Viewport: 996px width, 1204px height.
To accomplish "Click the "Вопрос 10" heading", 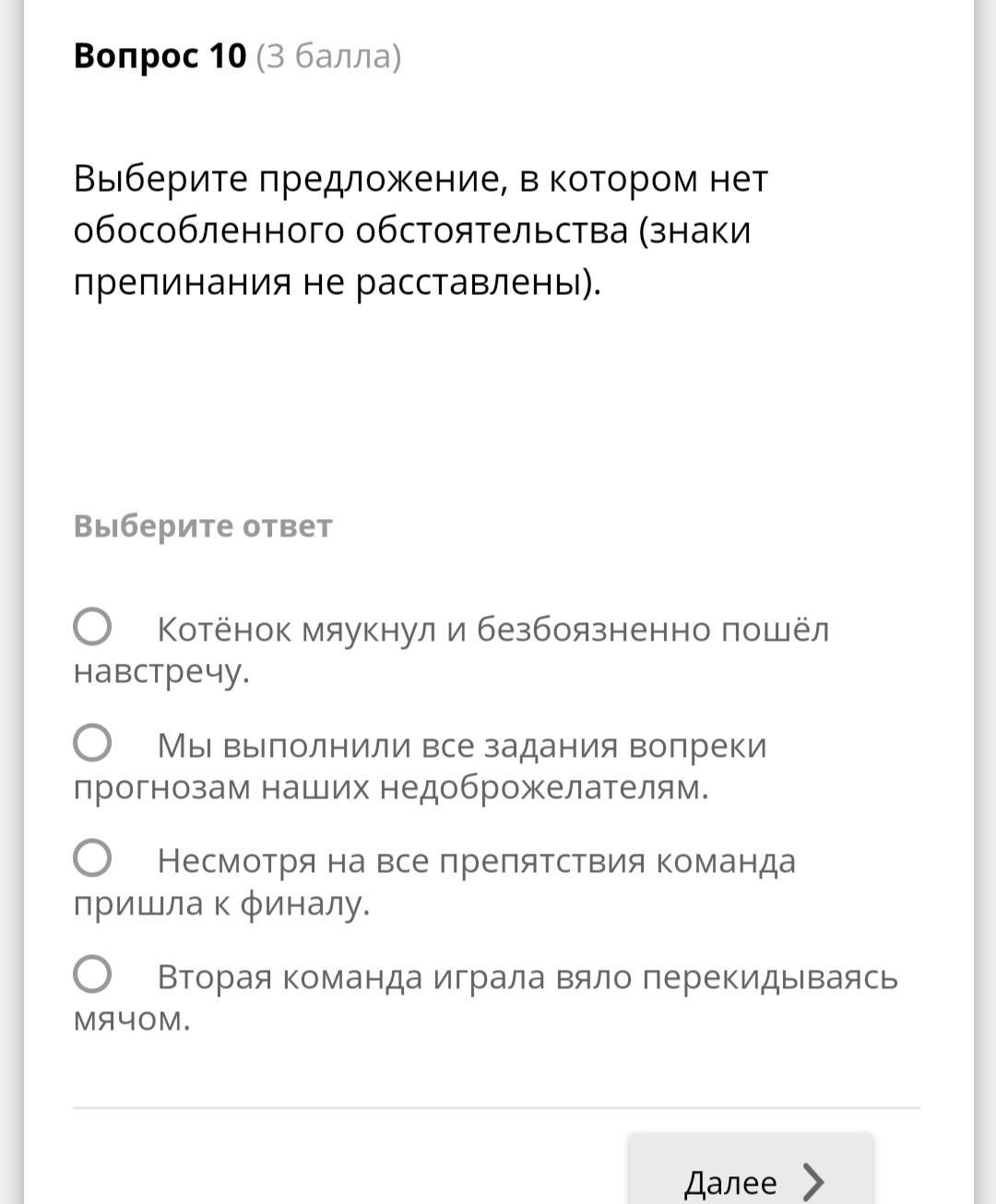I will [x=160, y=56].
